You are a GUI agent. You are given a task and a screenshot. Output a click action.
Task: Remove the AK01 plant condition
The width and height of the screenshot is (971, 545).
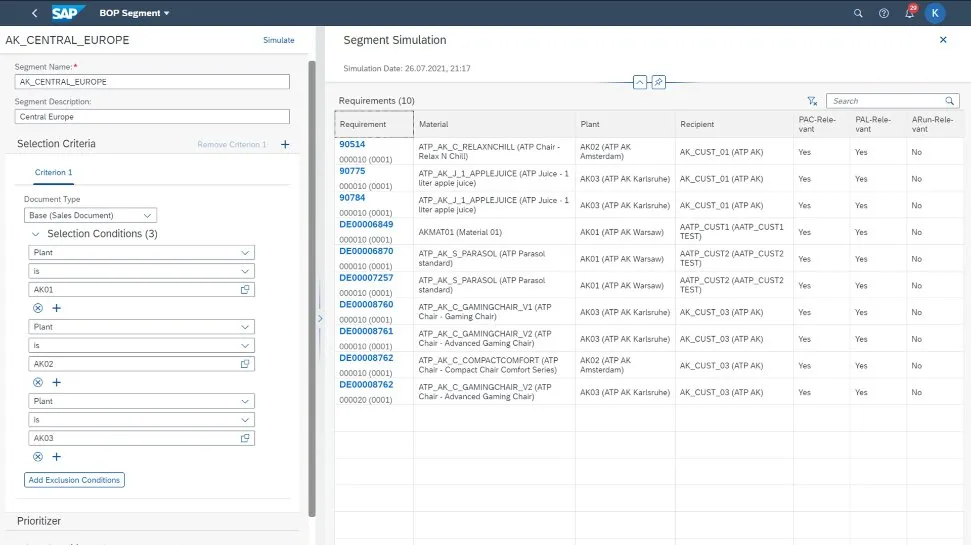[x=38, y=308]
